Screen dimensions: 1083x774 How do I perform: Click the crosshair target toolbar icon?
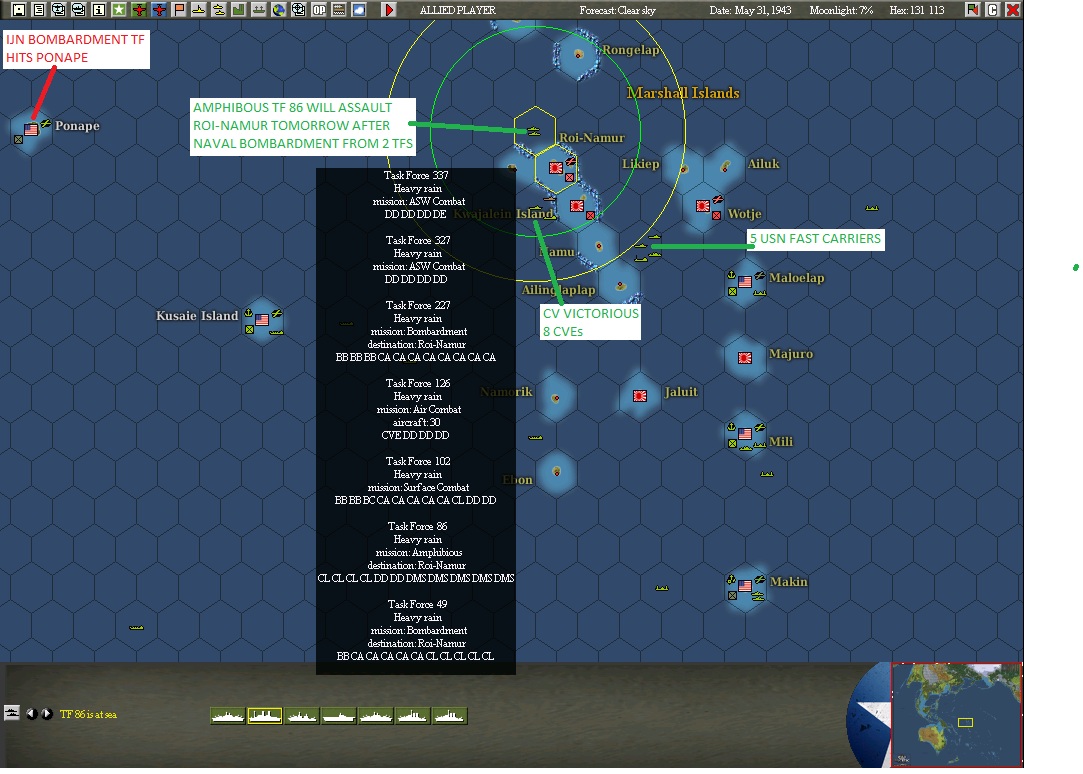(299, 10)
